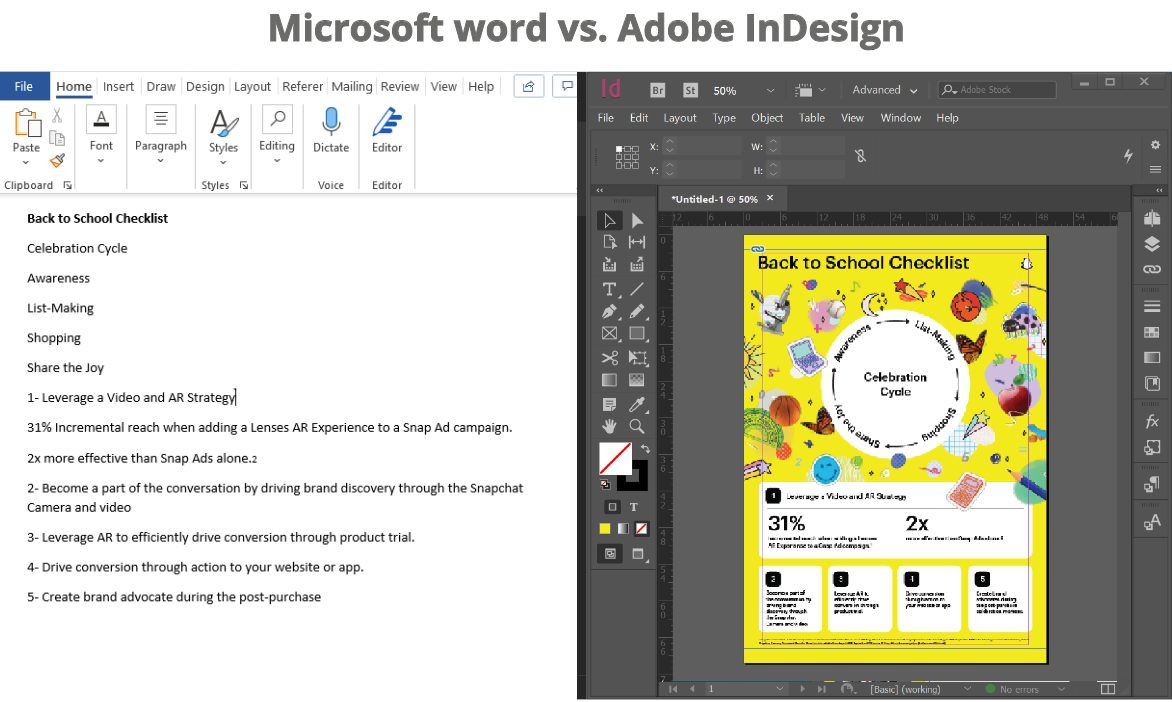
Task: Expand the Font group dropdown in Word
Action: point(101,160)
